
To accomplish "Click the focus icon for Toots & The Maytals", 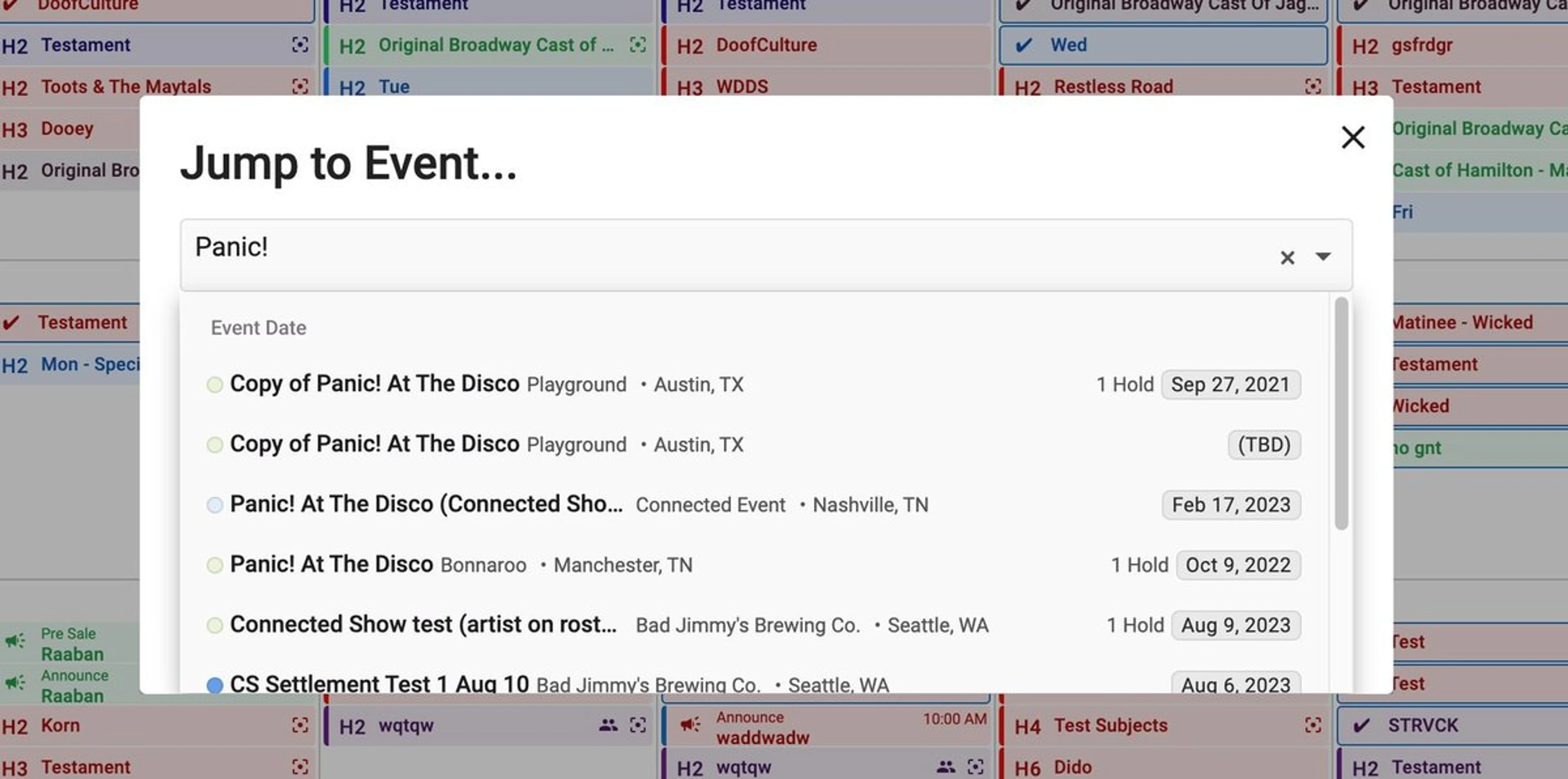I will [300, 87].
